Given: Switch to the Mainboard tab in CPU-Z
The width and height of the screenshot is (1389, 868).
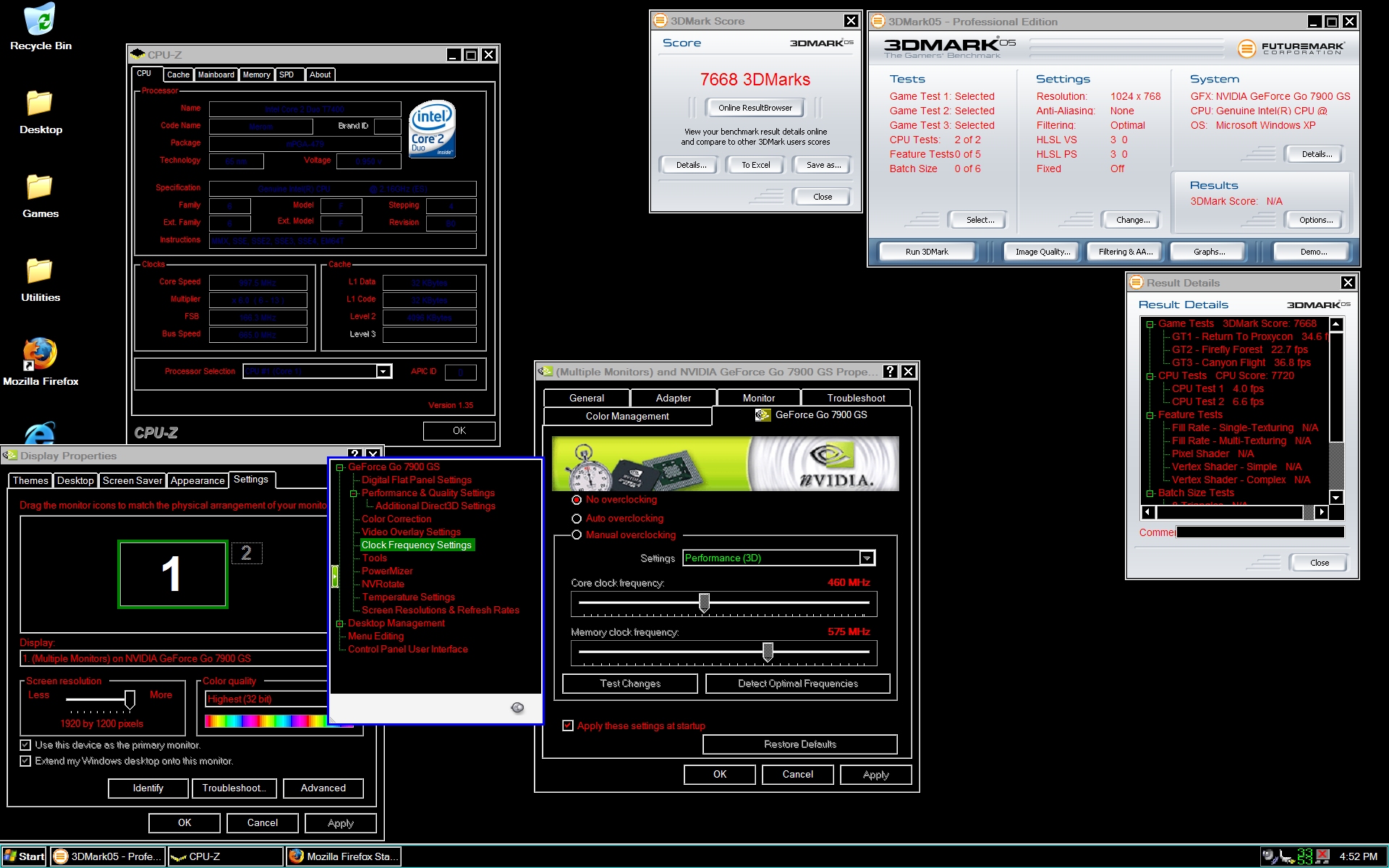Looking at the screenshot, I should tap(216, 75).
